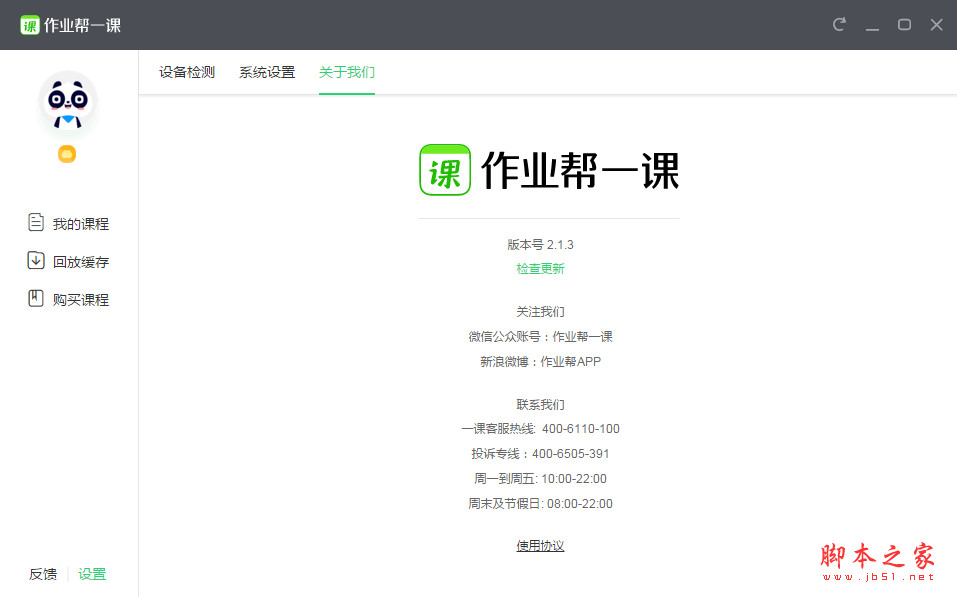Select the 我的课程 list icon

click(35, 223)
